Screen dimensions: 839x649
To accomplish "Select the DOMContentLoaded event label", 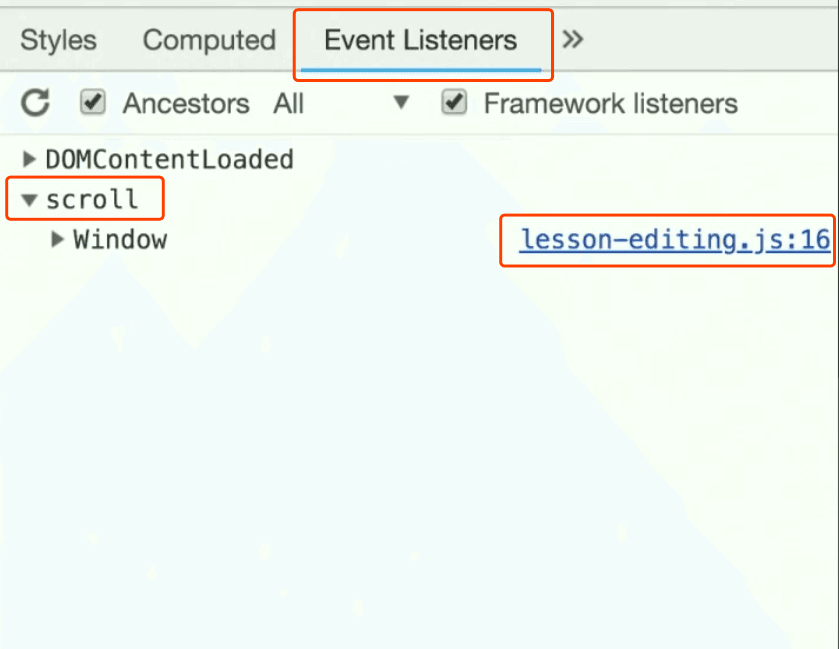I will [170, 159].
